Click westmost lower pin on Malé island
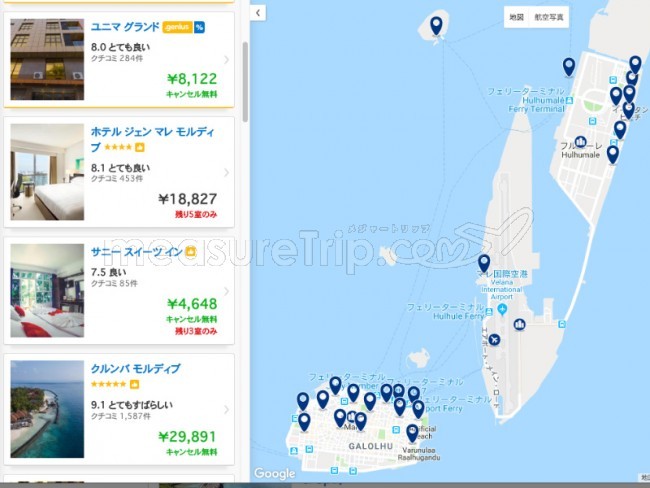The height and width of the screenshot is (488, 650). coord(304,422)
